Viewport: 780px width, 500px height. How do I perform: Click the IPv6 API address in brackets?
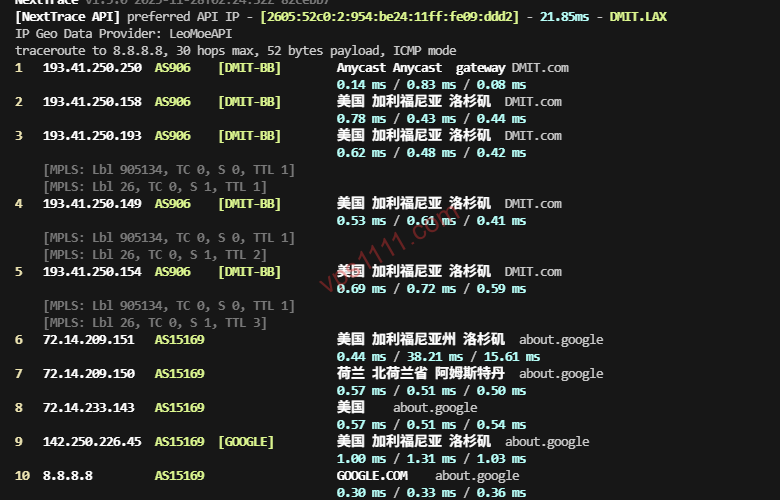pos(390,17)
